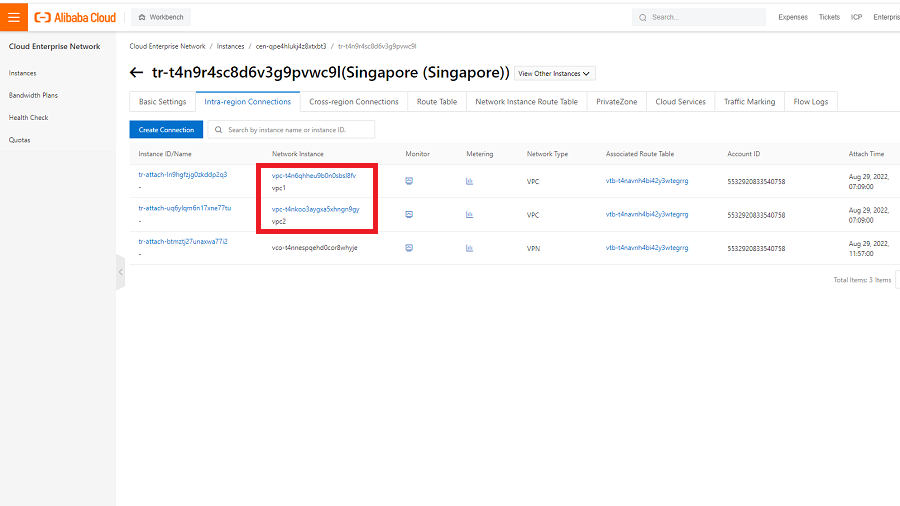Viewport: 900px width, 506px height.
Task: Open the Workbench button in the header
Action: pos(161,17)
